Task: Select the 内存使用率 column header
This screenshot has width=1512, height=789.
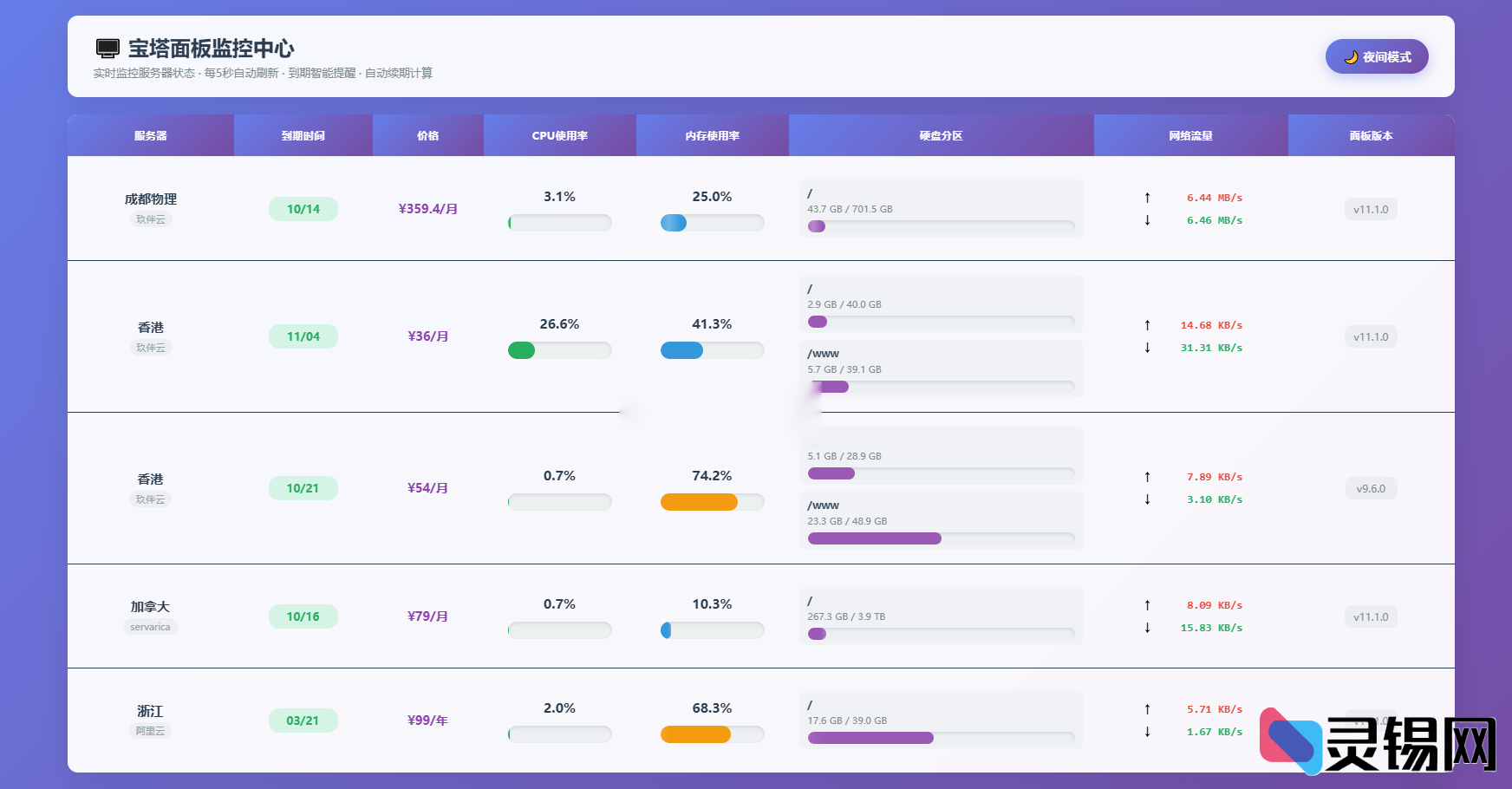Action: click(712, 136)
